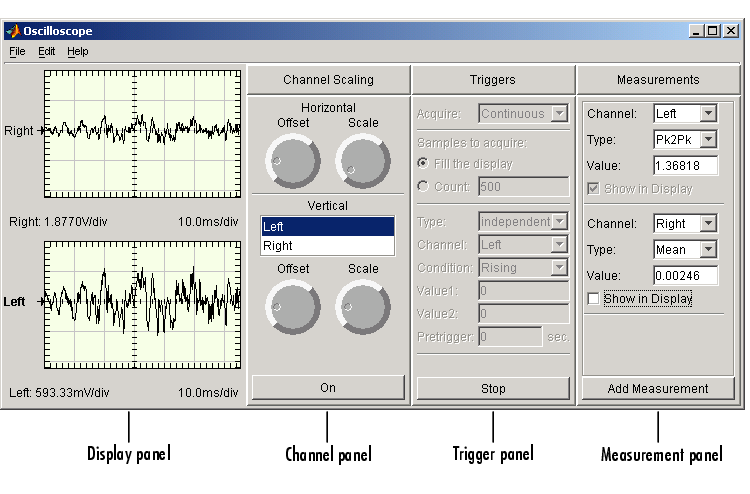
Task: Minimize the Oscilloscope window
Action: click(x=696, y=31)
